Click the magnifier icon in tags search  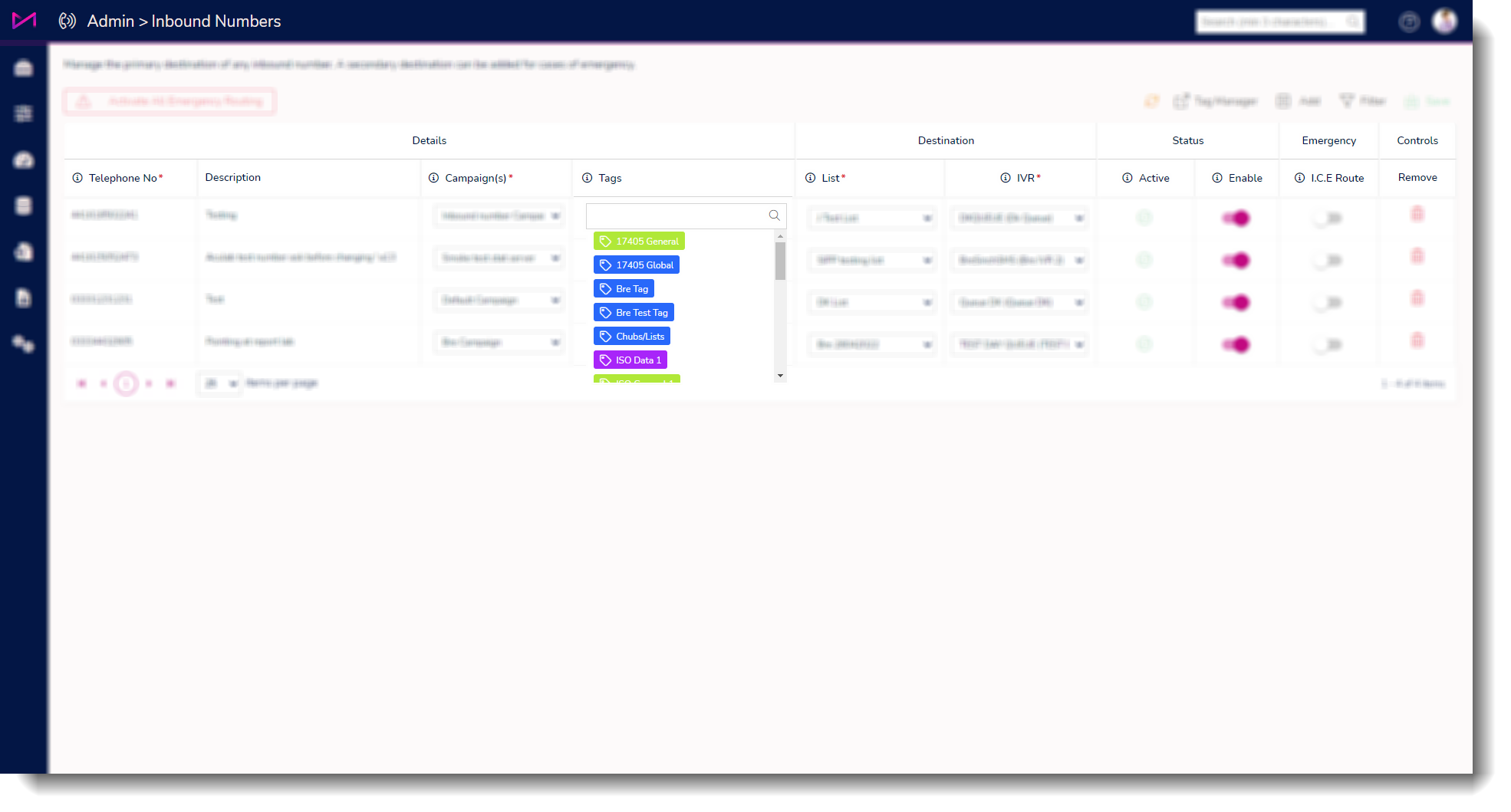774,215
